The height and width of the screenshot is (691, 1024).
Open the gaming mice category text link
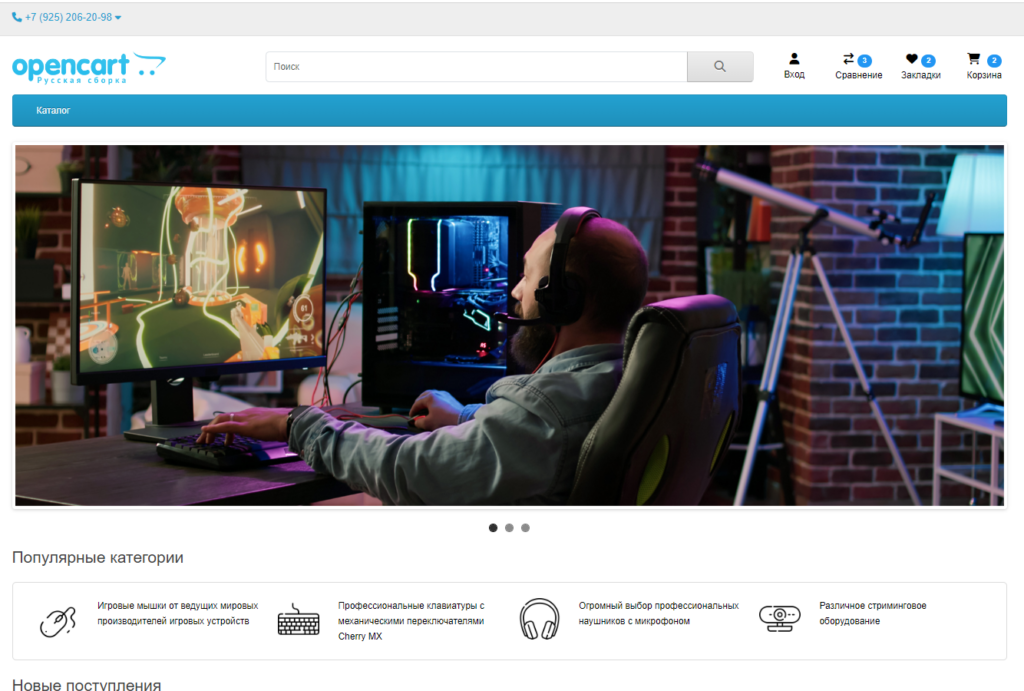click(x=177, y=613)
